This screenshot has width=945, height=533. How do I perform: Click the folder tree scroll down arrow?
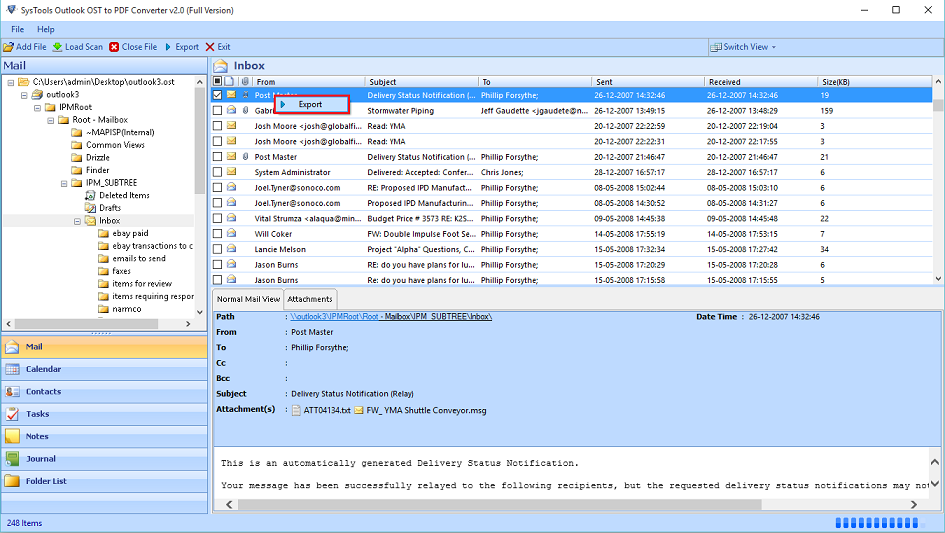click(200, 312)
